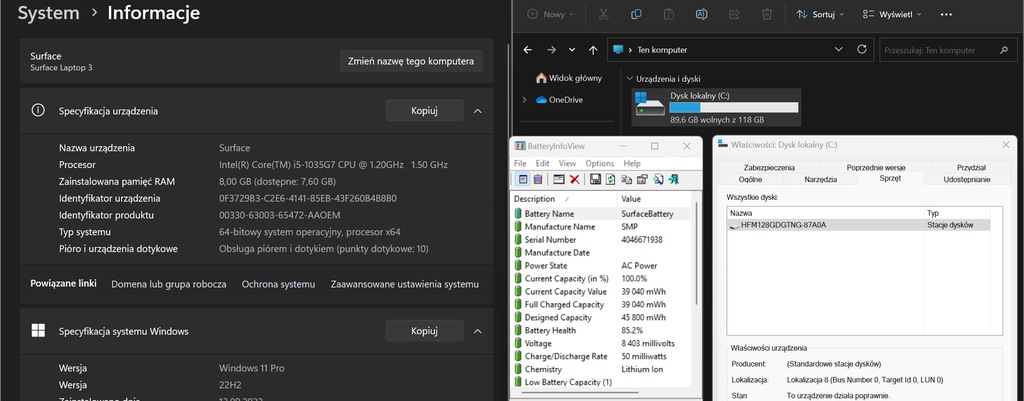Image resolution: width=1024 pixels, height=401 pixels.
Task: Collapse the Specyfikacja urządzenia section
Action: pyautogui.click(x=477, y=111)
